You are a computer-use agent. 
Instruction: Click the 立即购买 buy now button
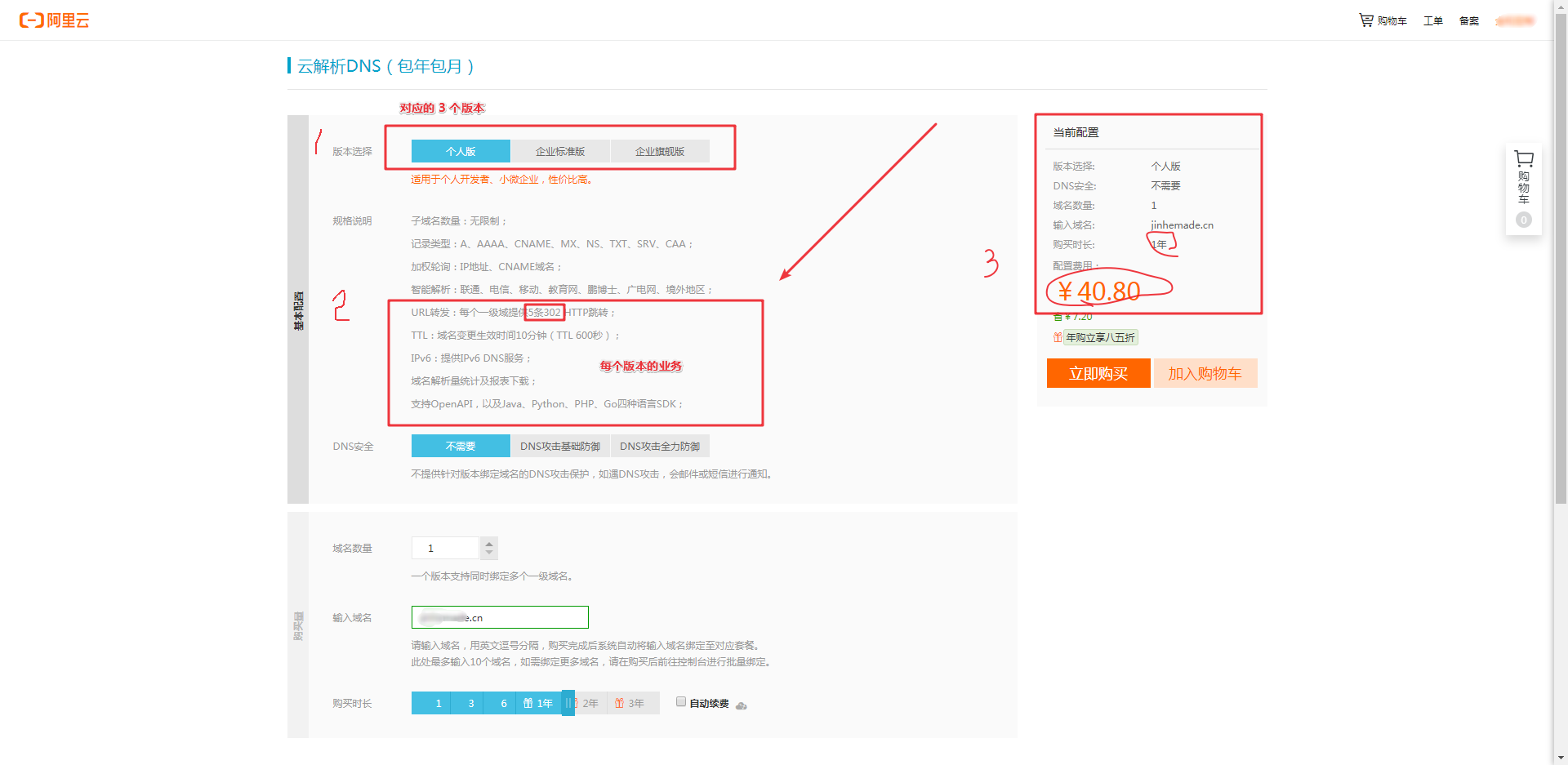pyautogui.click(x=1098, y=373)
